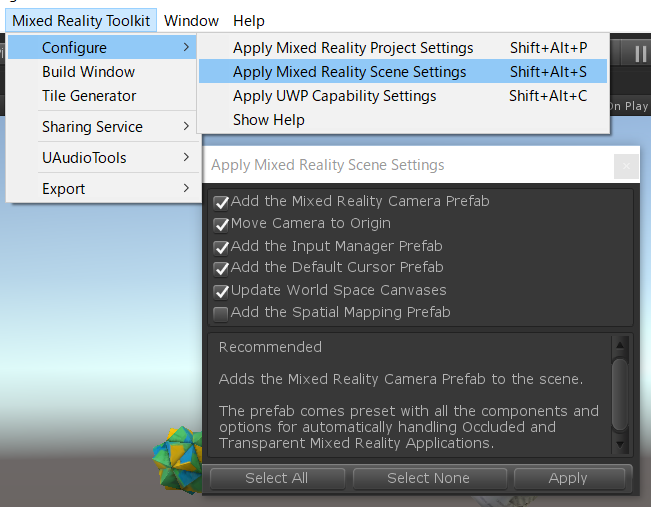Expand the Sharing Service submenu
Viewport: 651px width, 507px height.
(x=116, y=127)
